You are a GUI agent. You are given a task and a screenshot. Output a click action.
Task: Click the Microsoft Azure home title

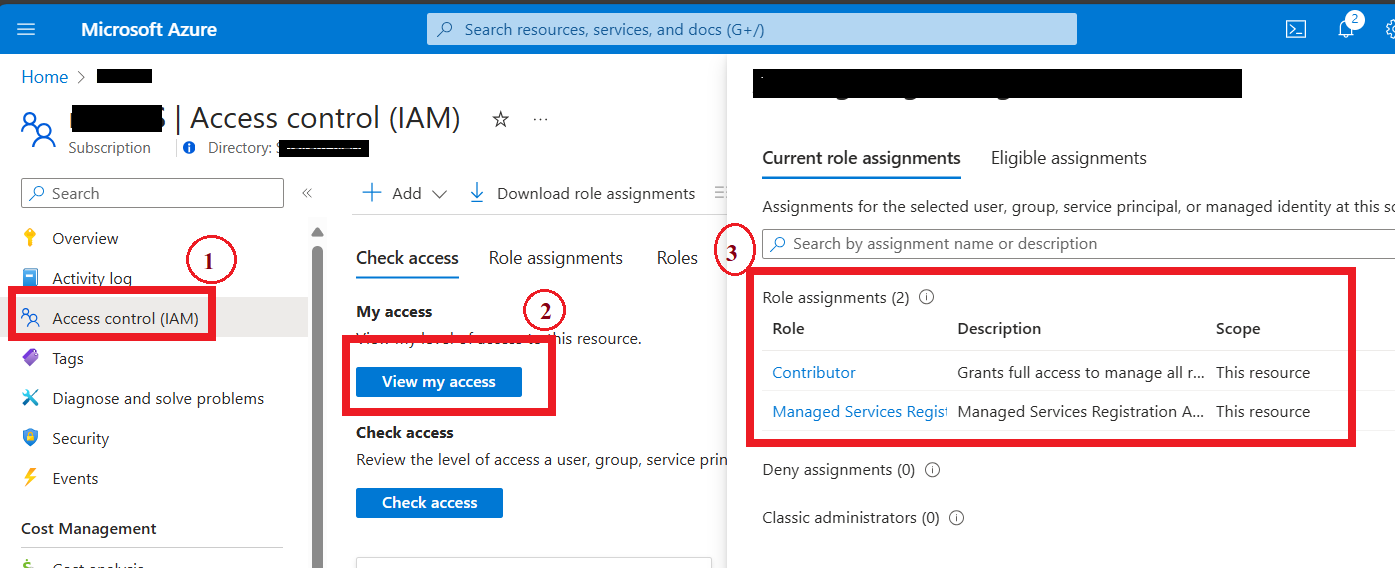tap(149, 29)
